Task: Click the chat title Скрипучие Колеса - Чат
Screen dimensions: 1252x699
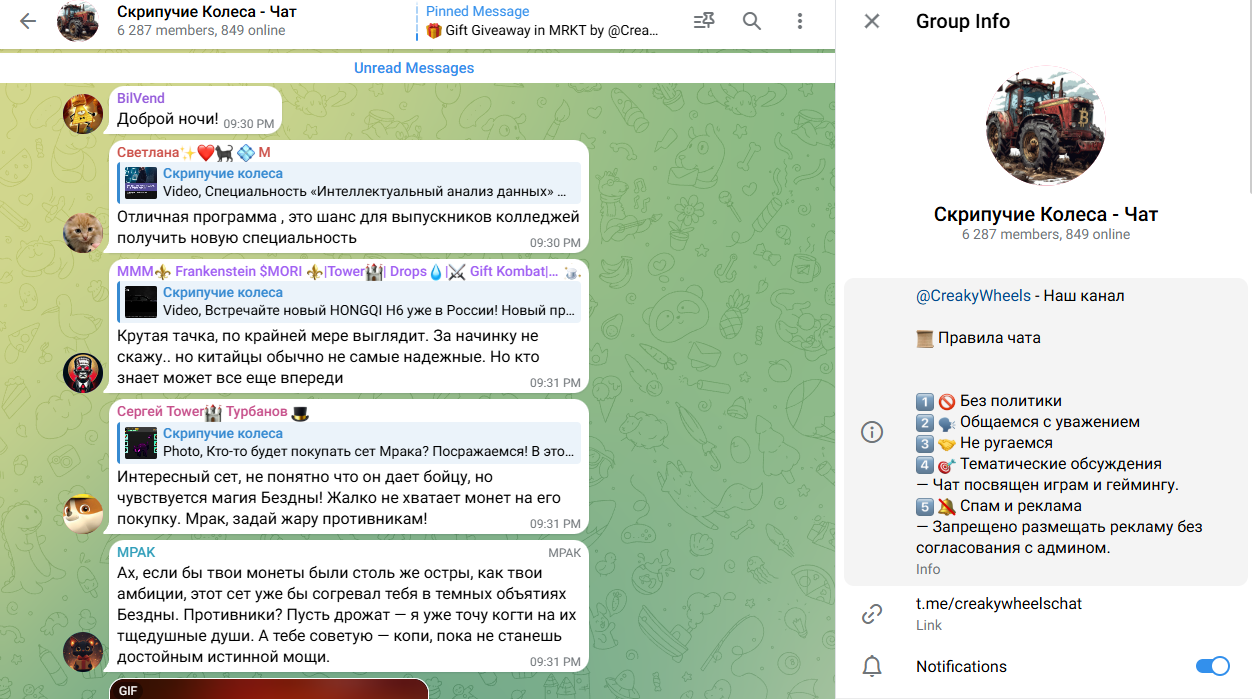Action: click(207, 12)
